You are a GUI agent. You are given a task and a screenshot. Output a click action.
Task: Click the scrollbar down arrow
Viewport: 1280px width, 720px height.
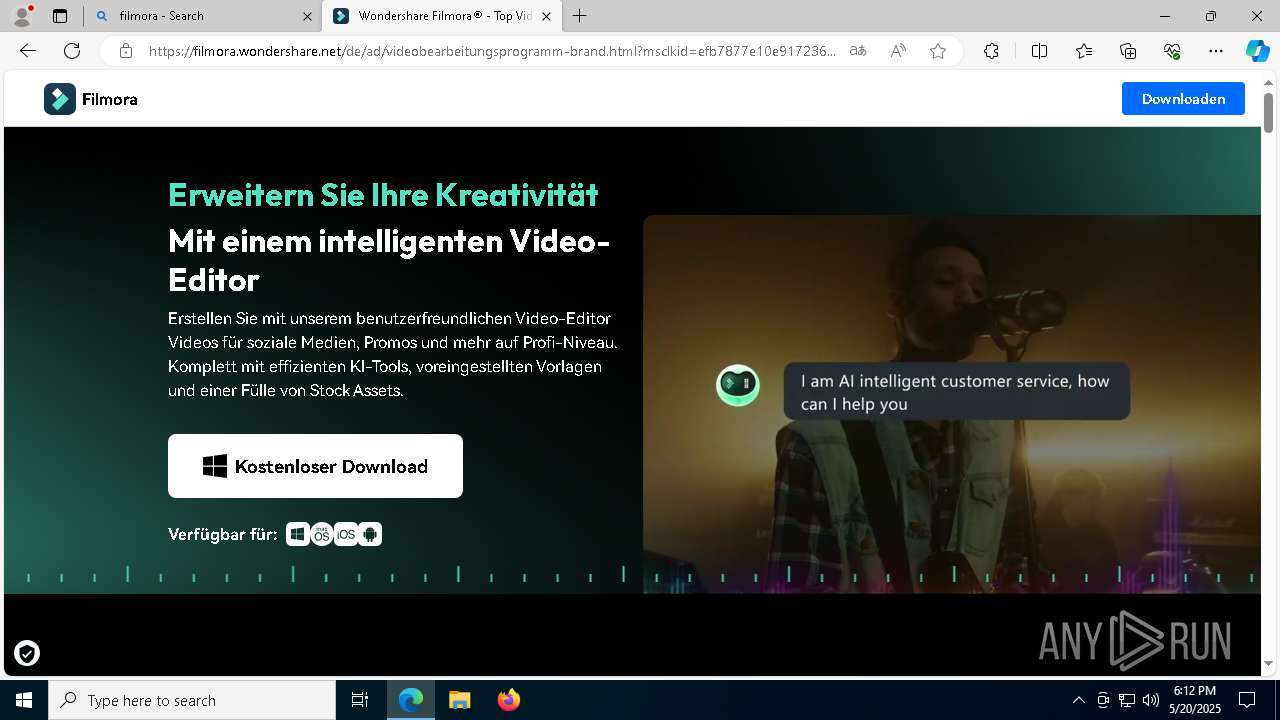(x=1268, y=664)
